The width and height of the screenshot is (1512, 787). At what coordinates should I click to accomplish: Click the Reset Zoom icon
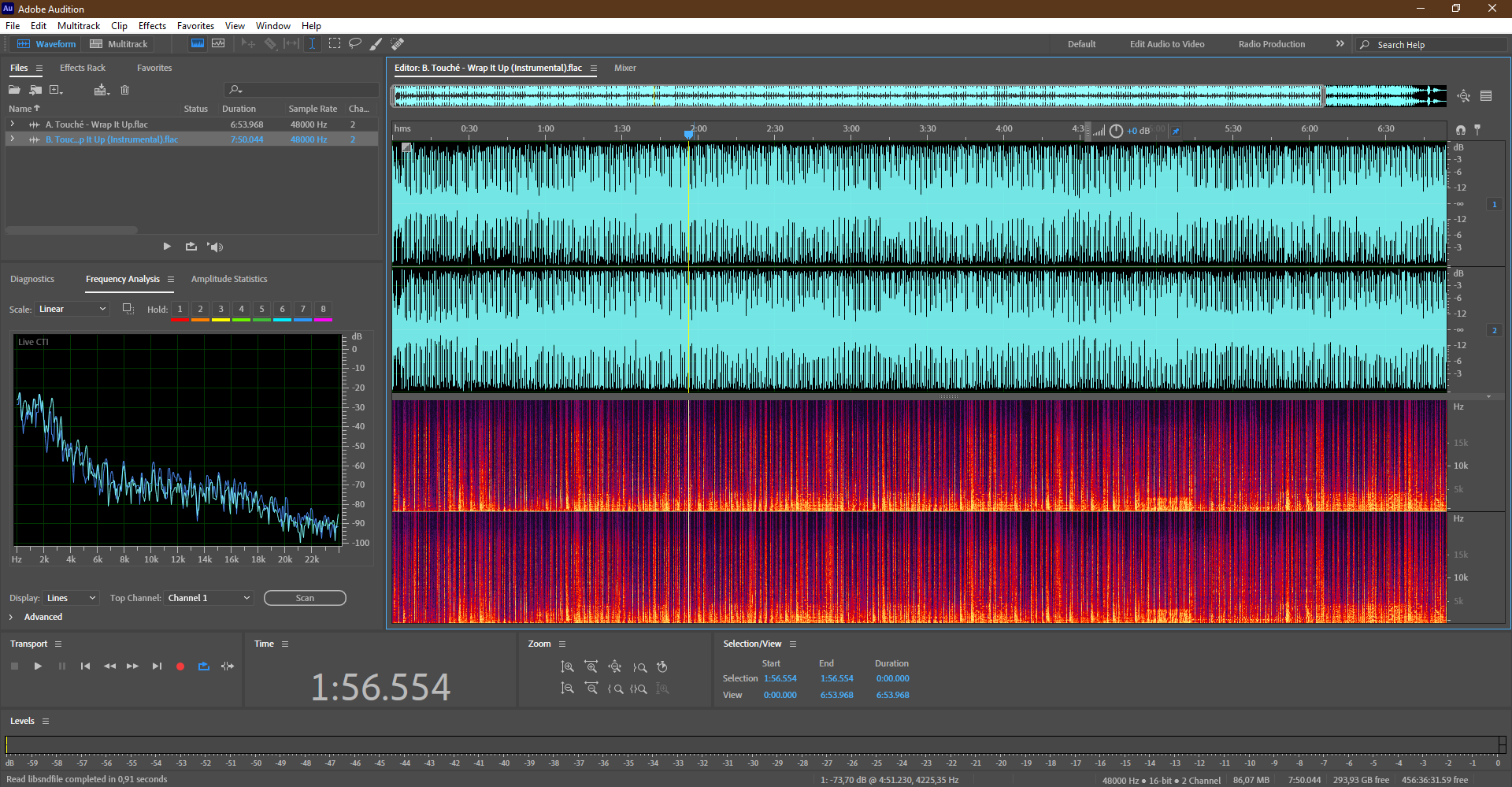click(x=662, y=667)
